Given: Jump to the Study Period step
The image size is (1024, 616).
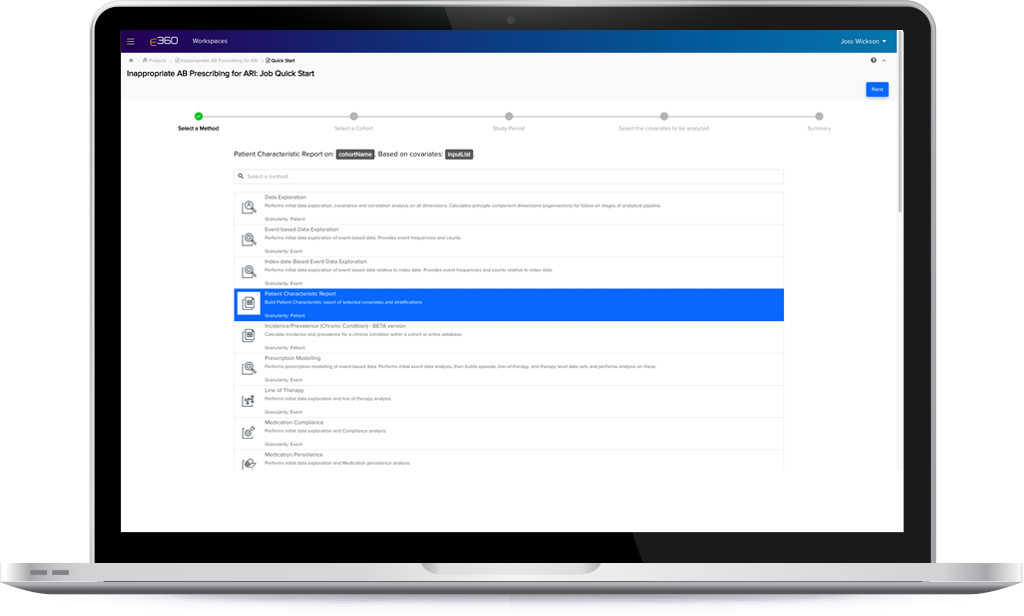Looking at the screenshot, I should (x=509, y=117).
